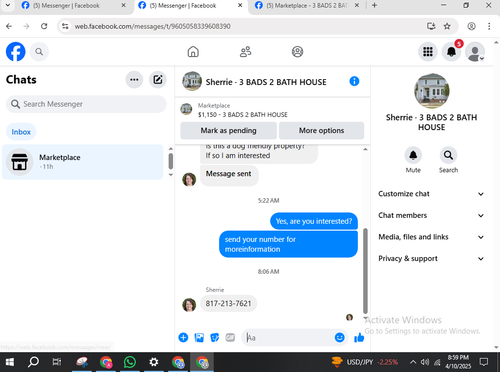Send a thumbs-up like
The width and height of the screenshot is (500, 372).
359,338
